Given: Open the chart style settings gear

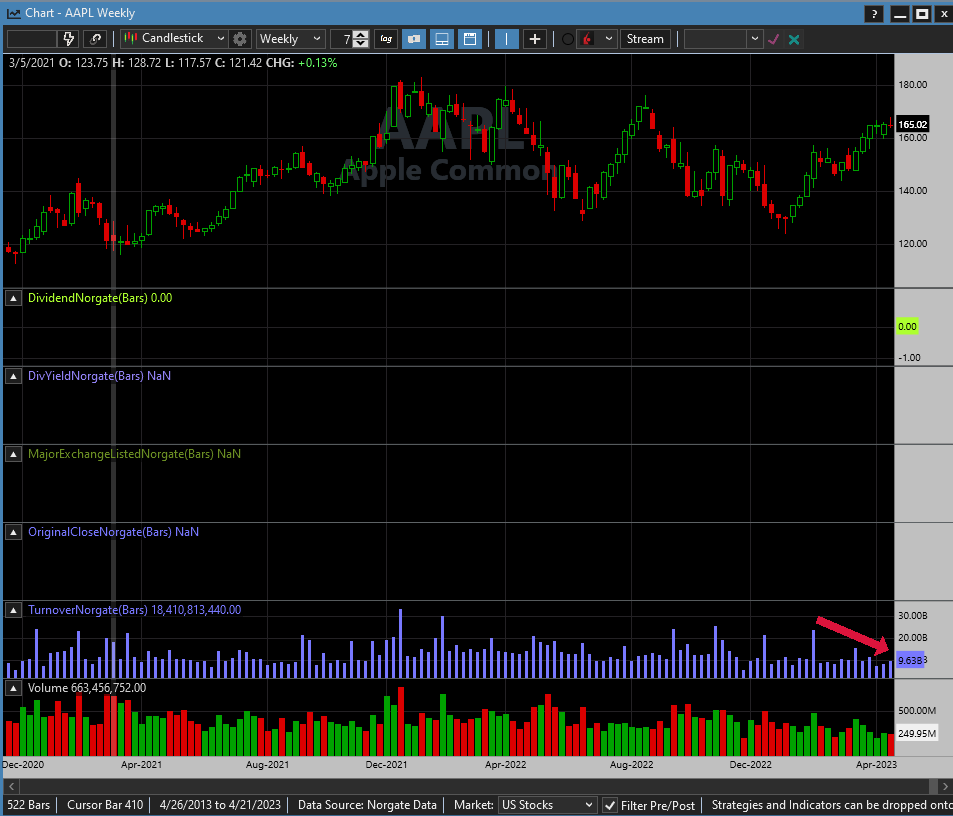Looking at the screenshot, I should click(240, 39).
